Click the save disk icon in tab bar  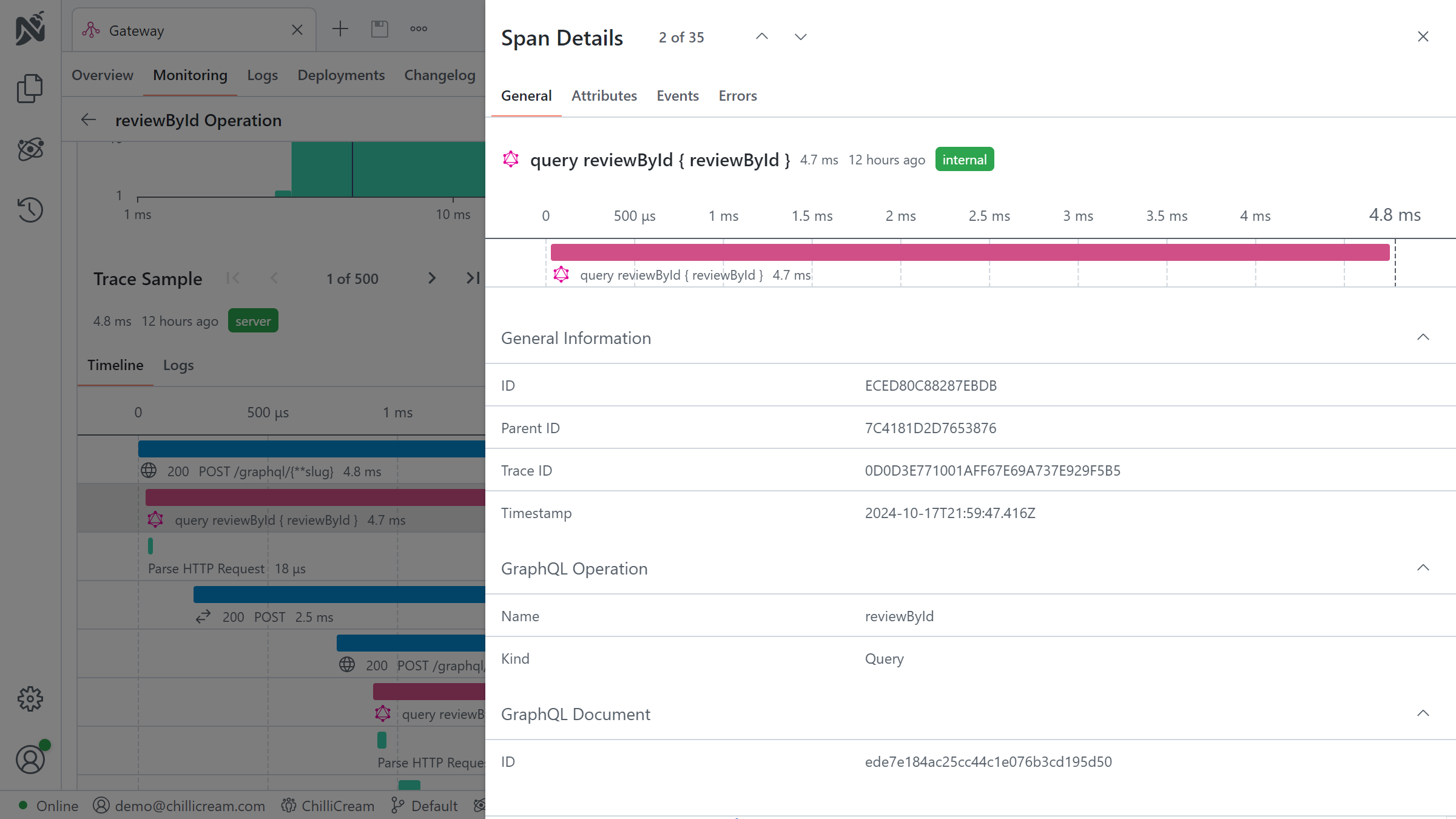pyautogui.click(x=380, y=29)
